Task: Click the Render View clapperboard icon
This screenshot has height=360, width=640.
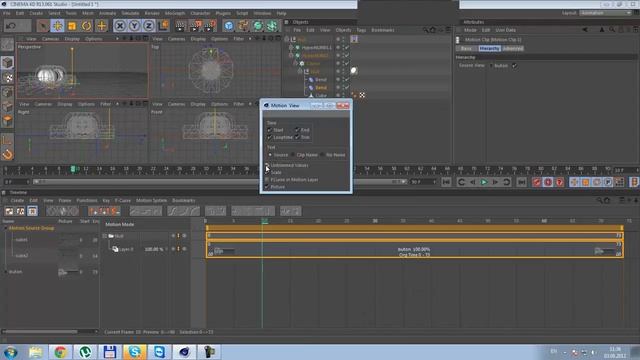Action: (180, 26)
